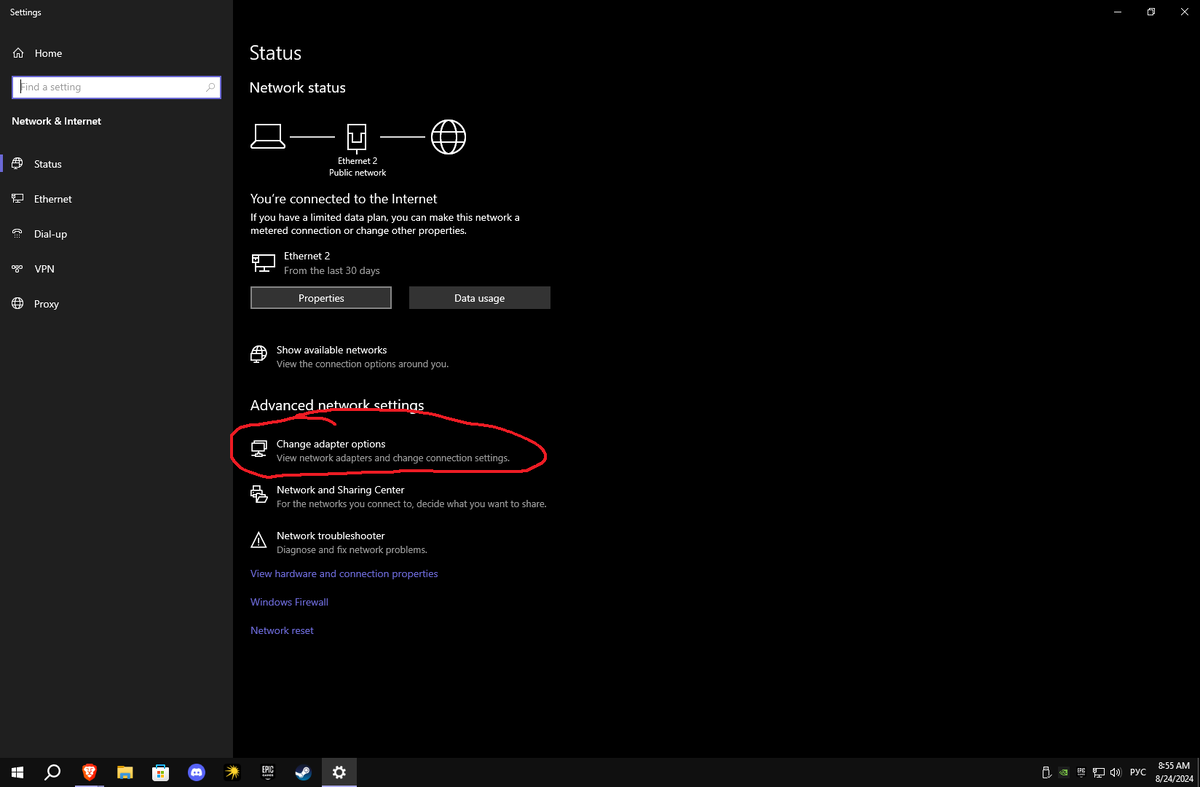Open taskbar Search
Image resolution: width=1200 pixels, height=787 pixels.
pos(53,772)
